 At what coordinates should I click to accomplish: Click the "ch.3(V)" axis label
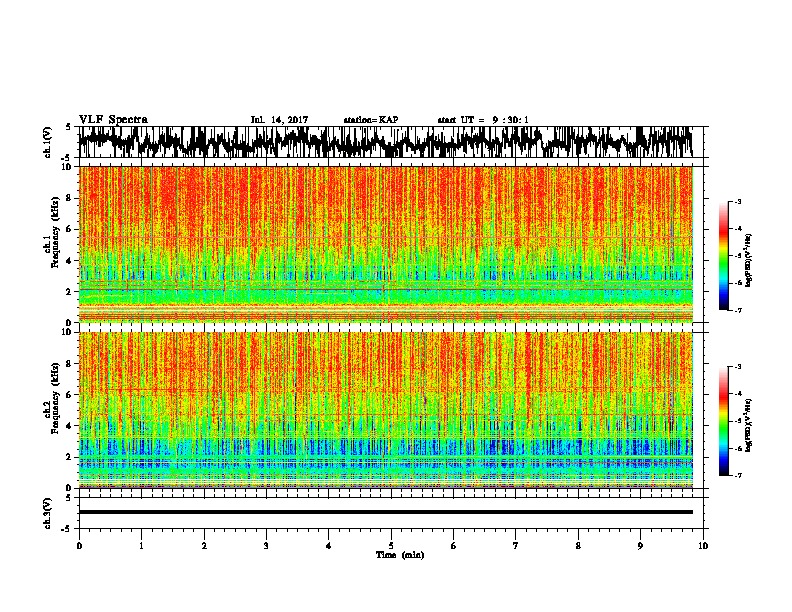[x=48, y=513]
